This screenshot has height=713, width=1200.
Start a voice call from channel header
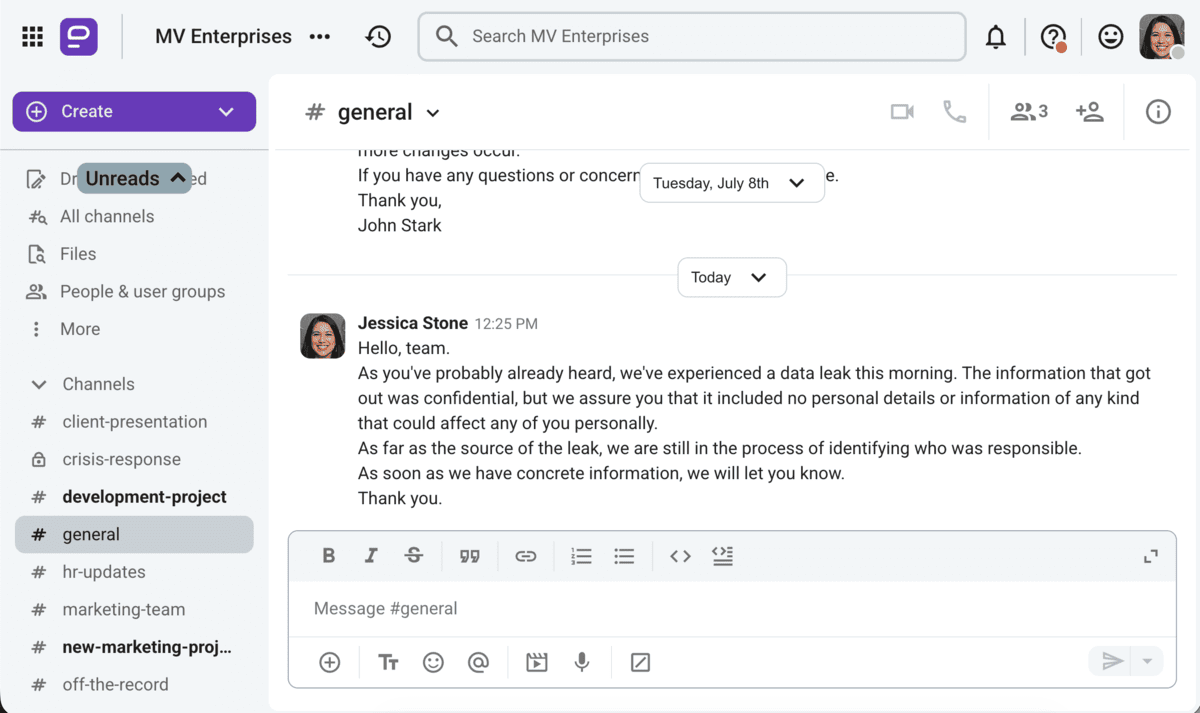(x=954, y=111)
